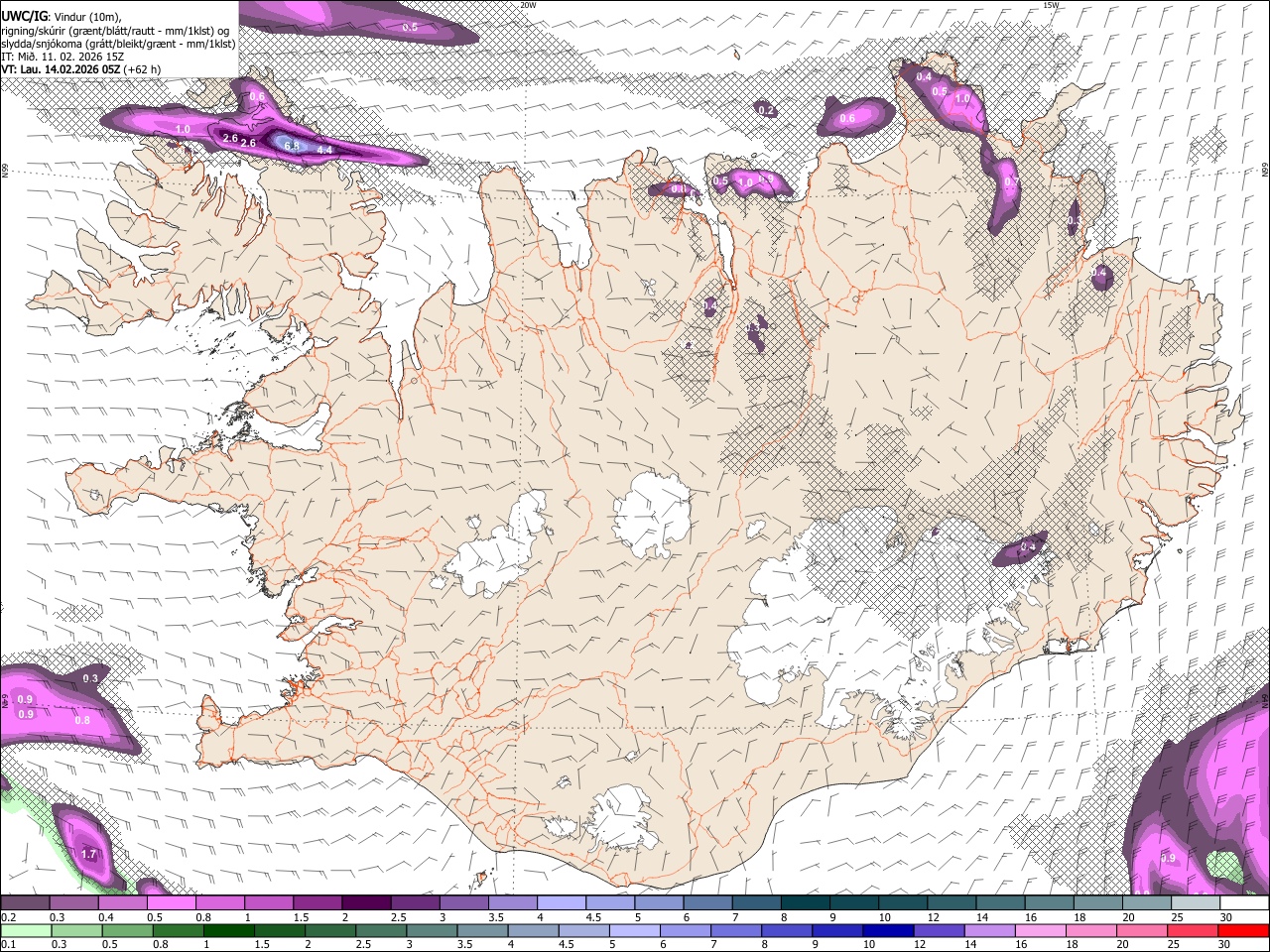The width and height of the screenshot is (1270, 952).
Task: Click the bright red swatch ending the lower legend
Action: [x=1243, y=930]
